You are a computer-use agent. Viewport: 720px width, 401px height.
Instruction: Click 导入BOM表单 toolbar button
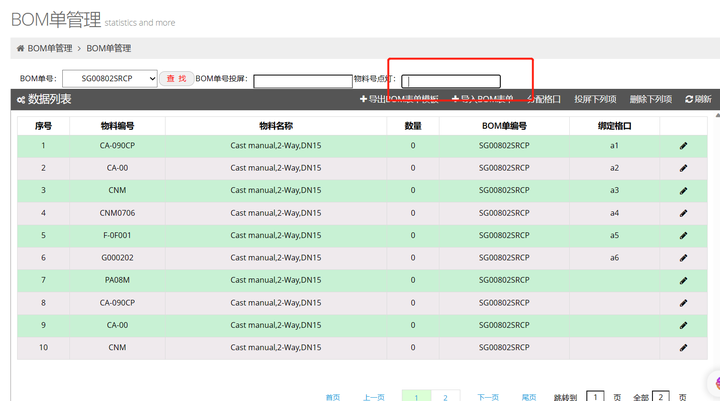coord(483,99)
